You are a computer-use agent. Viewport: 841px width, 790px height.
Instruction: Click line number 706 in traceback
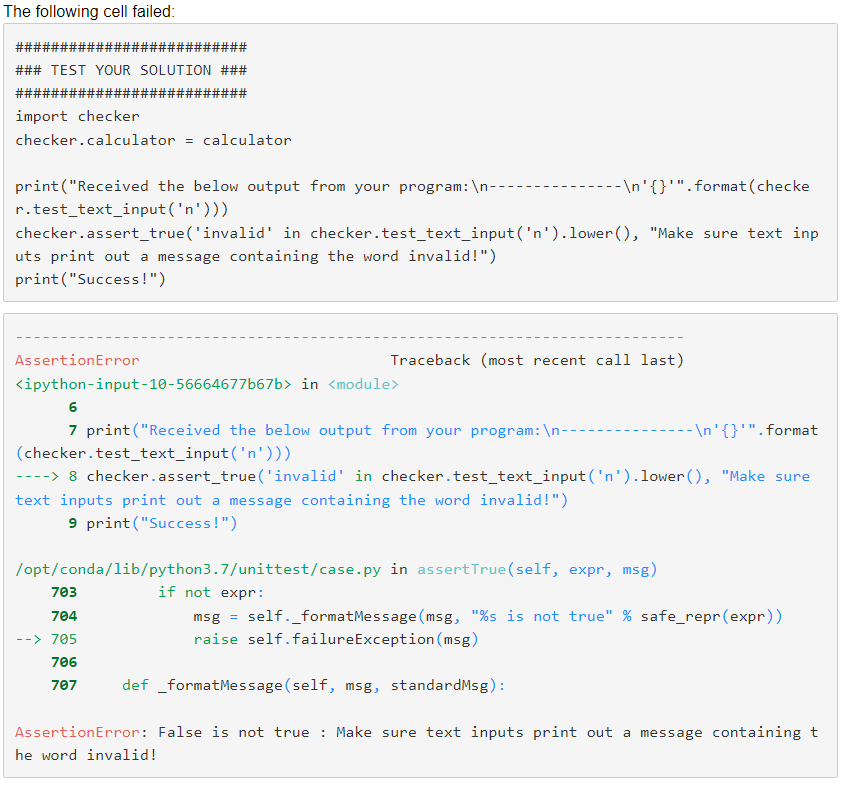[x=64, y=662]
